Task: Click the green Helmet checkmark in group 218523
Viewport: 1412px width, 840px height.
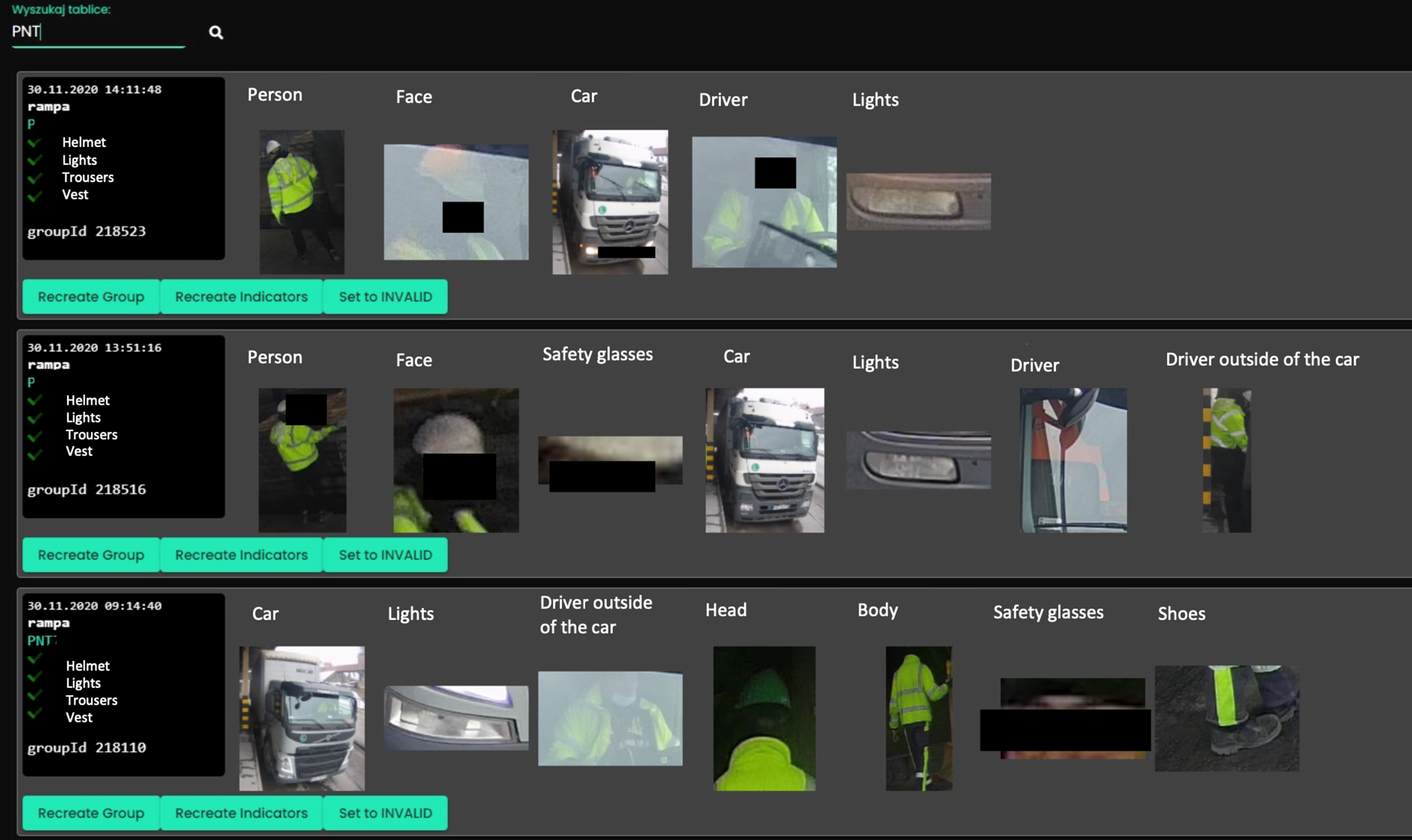Action: coord(36,142)
